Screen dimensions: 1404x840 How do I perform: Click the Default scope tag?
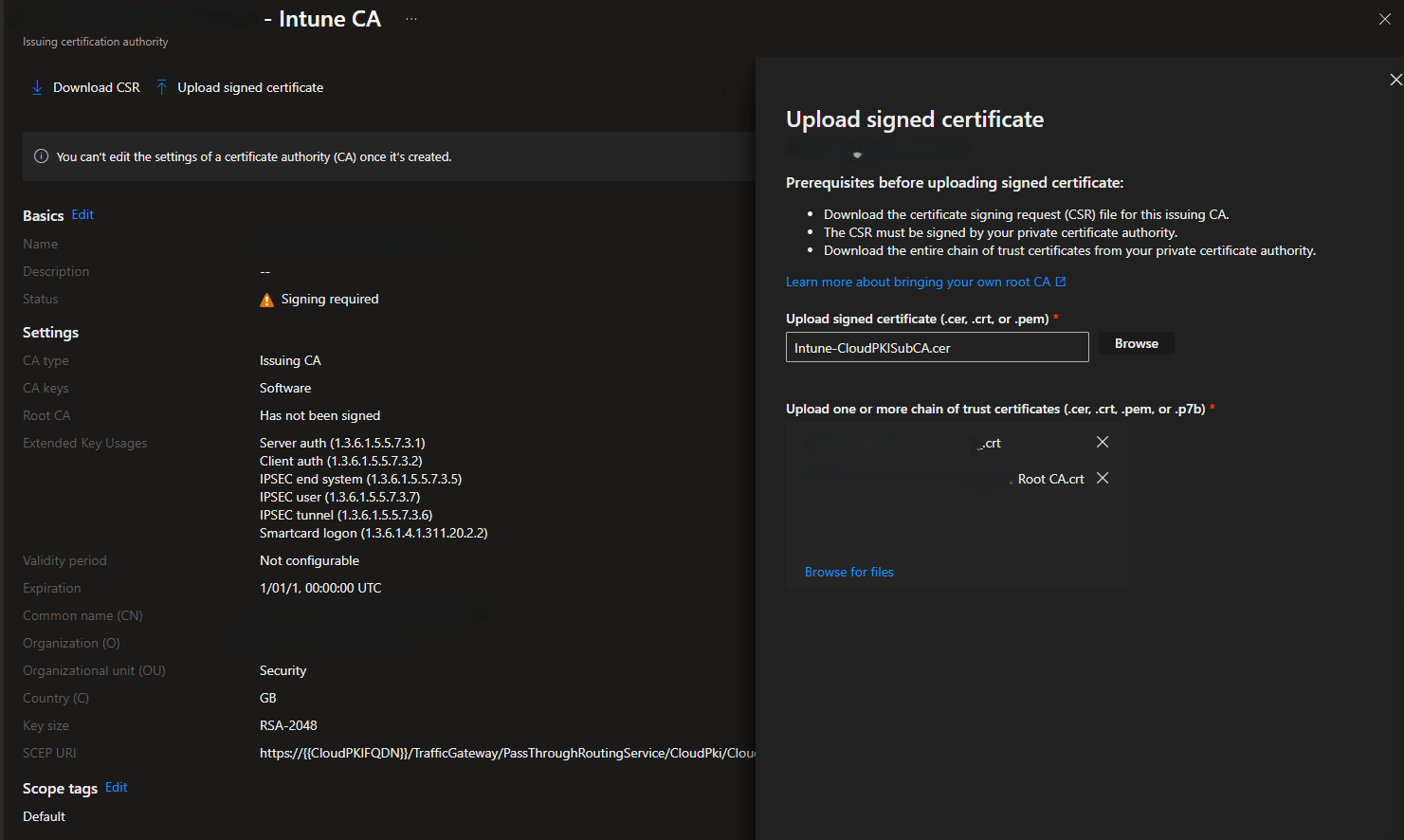pyautogui.click(x=45, y=817)
